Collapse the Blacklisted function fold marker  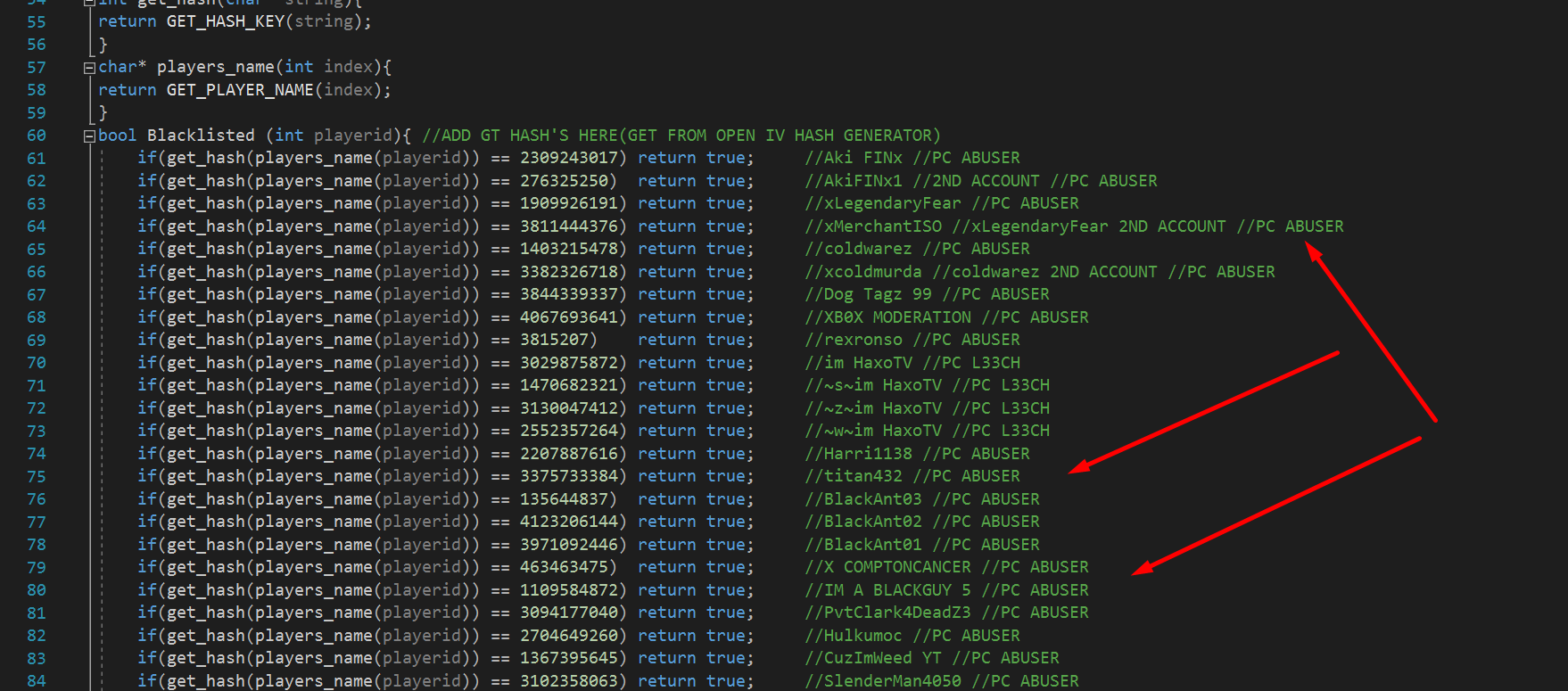89,136
